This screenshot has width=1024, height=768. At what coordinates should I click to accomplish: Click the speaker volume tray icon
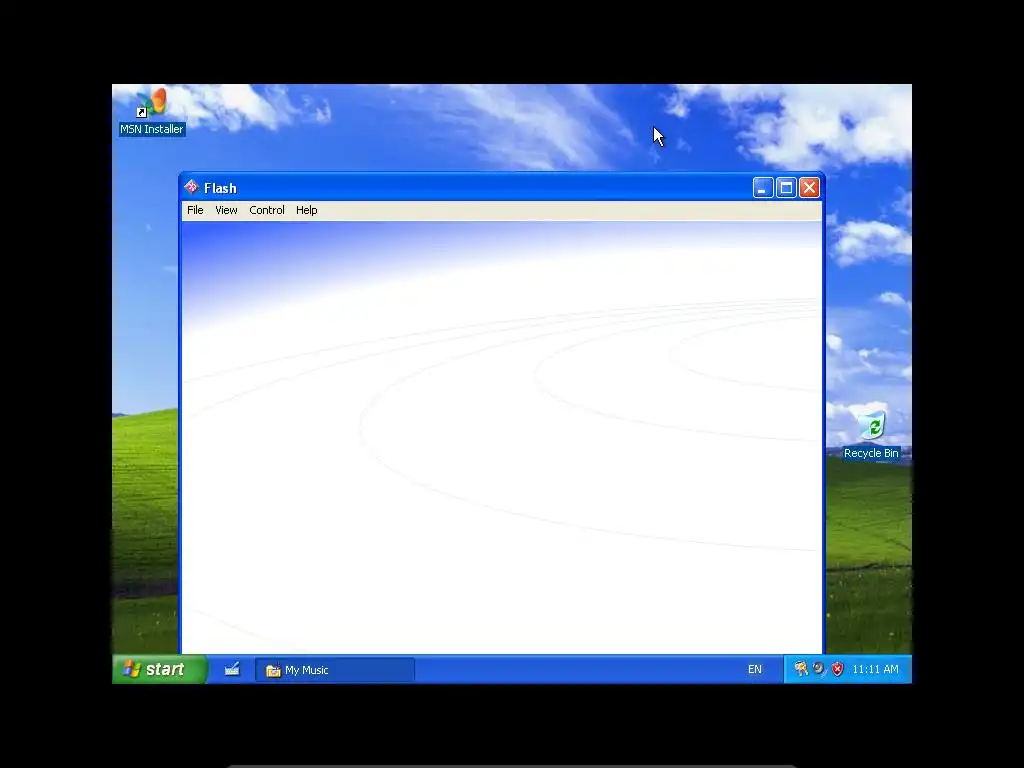(x=819, y=669)
